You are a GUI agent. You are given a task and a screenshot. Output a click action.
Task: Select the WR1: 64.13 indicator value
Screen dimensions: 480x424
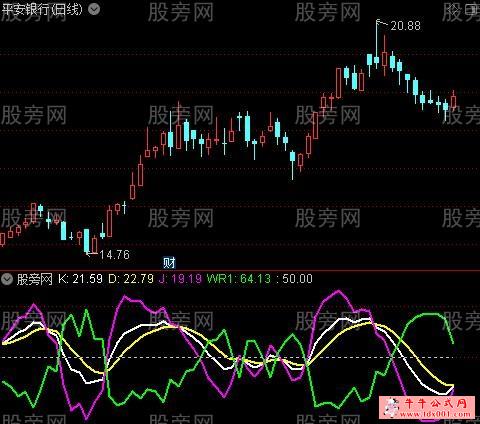[239, 279]
